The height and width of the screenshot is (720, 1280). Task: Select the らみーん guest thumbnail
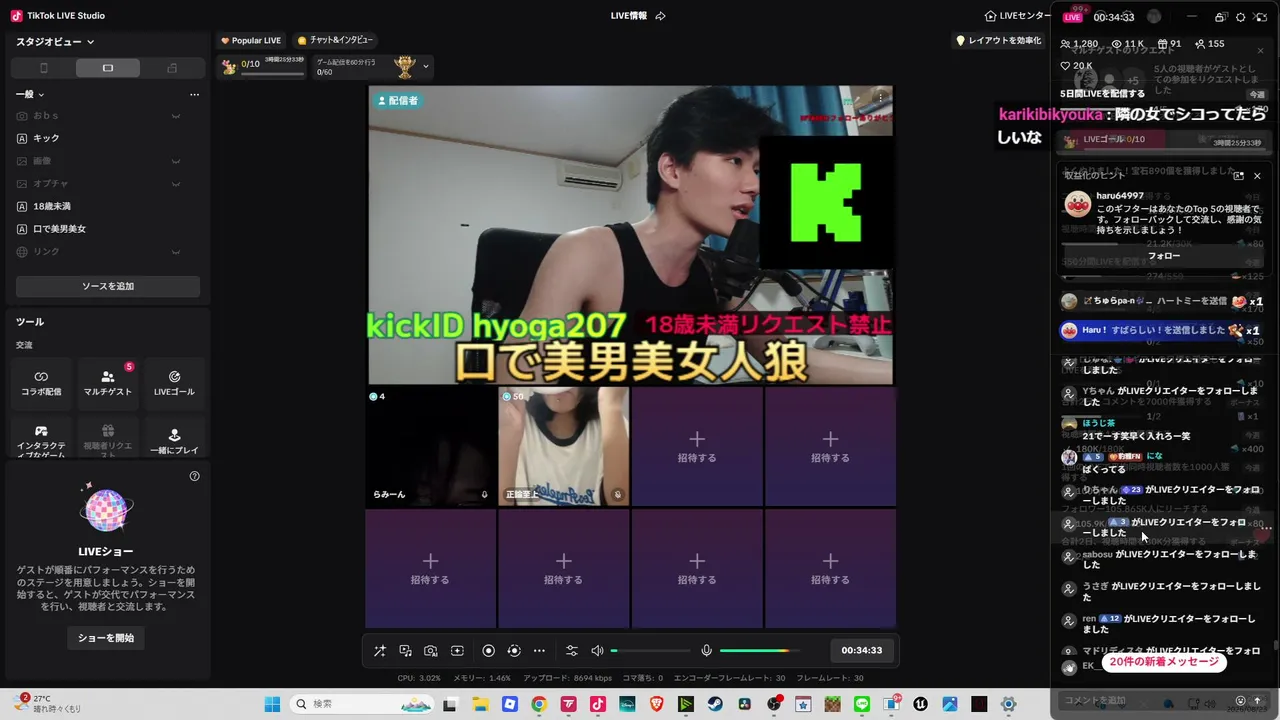point(431,446)
